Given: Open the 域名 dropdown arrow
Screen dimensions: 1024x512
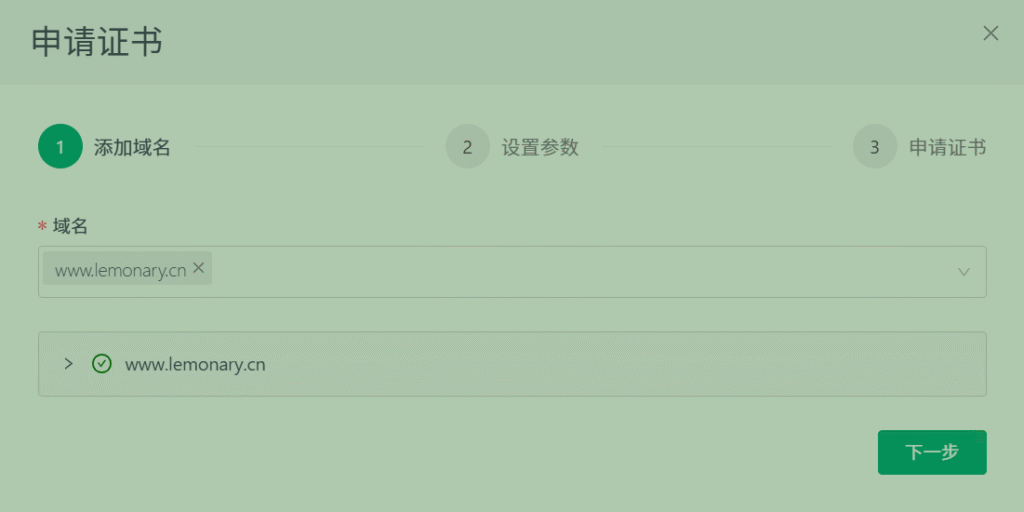Looking at the screenshot, I should [x=964, y=271].
